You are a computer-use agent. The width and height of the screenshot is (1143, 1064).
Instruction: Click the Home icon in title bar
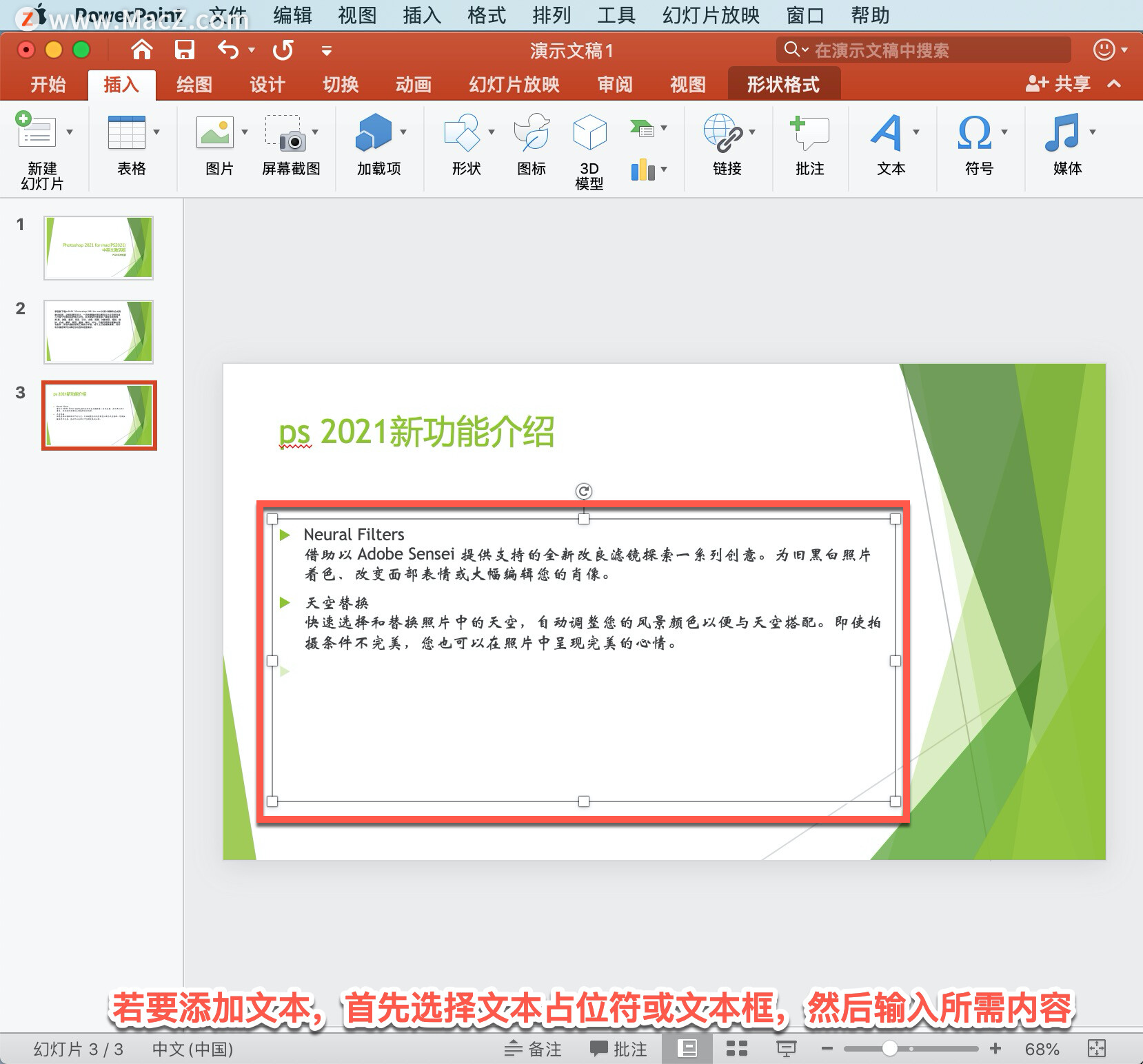[x=141, y=50]
